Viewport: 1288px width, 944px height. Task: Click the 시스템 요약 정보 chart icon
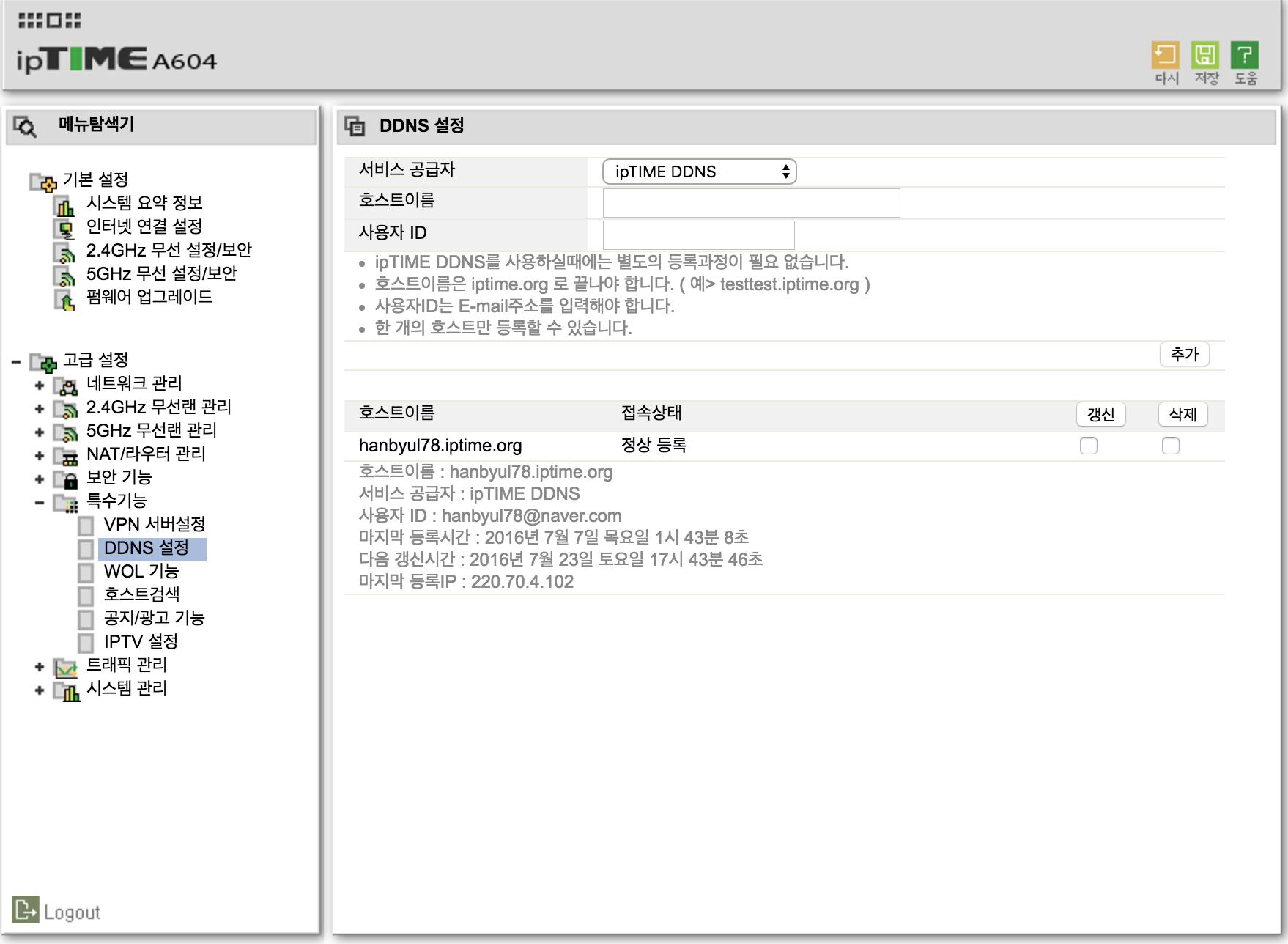coord(64,207)
